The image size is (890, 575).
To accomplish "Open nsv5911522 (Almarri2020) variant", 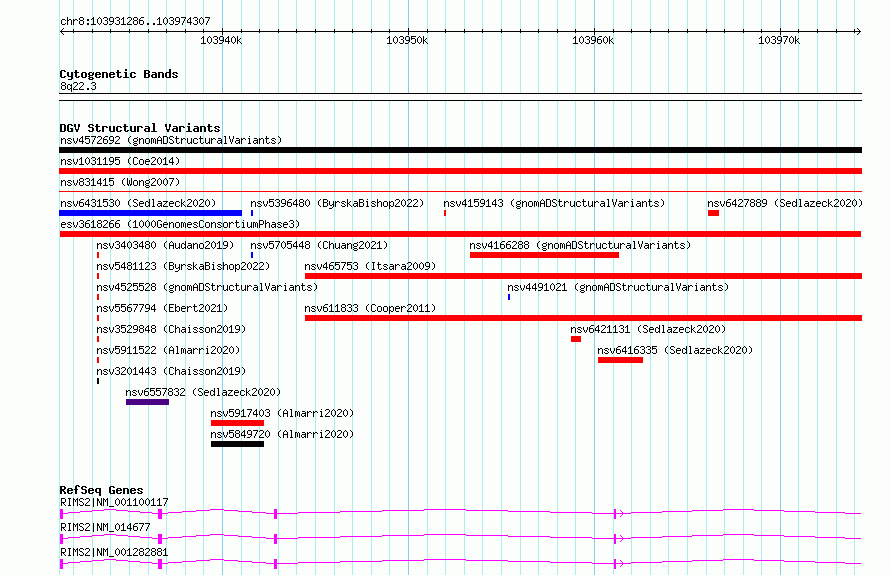I will (x=168, y=350).
